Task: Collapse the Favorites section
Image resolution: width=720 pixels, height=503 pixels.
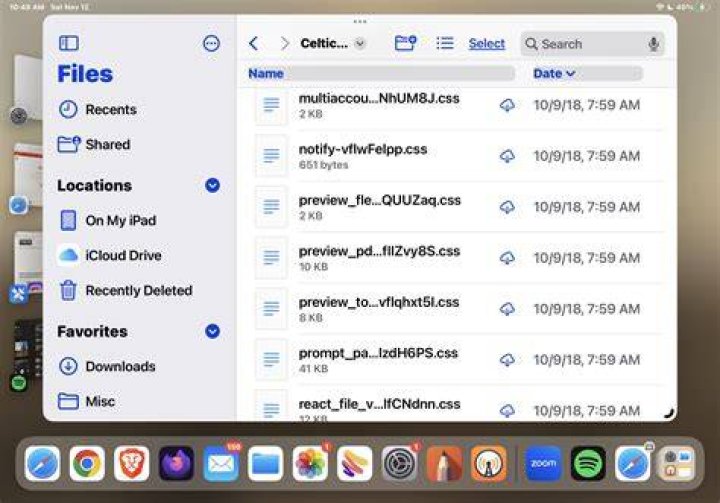Action: click(x=212, y=331)
